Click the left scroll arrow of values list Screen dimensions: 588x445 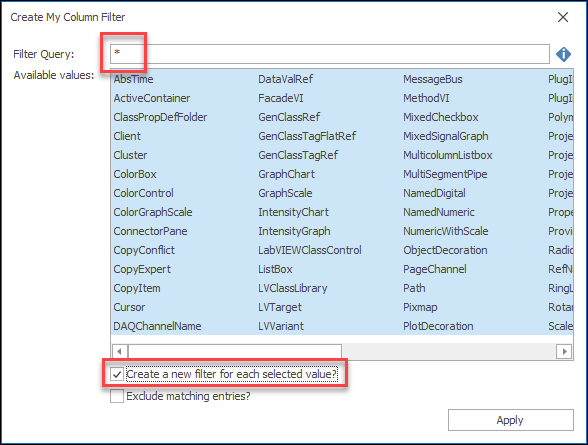click(119, 352)
